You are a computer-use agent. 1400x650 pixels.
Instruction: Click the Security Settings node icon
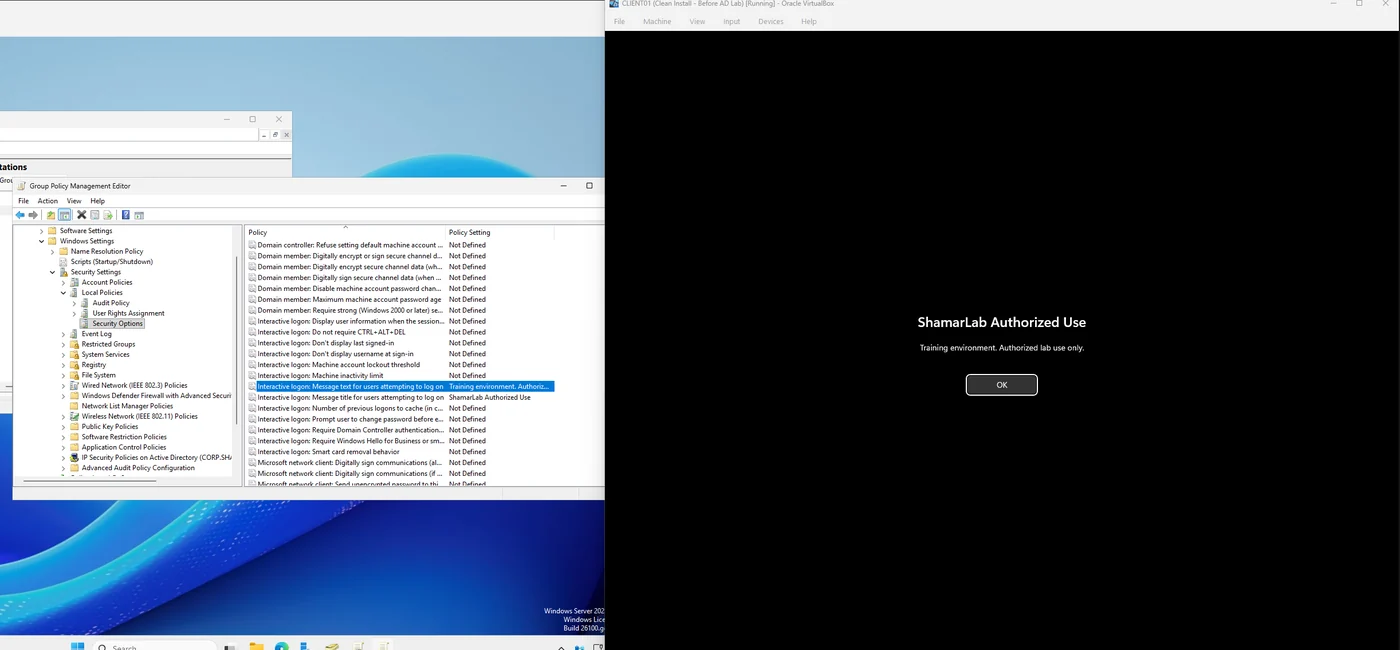[64, 272]
